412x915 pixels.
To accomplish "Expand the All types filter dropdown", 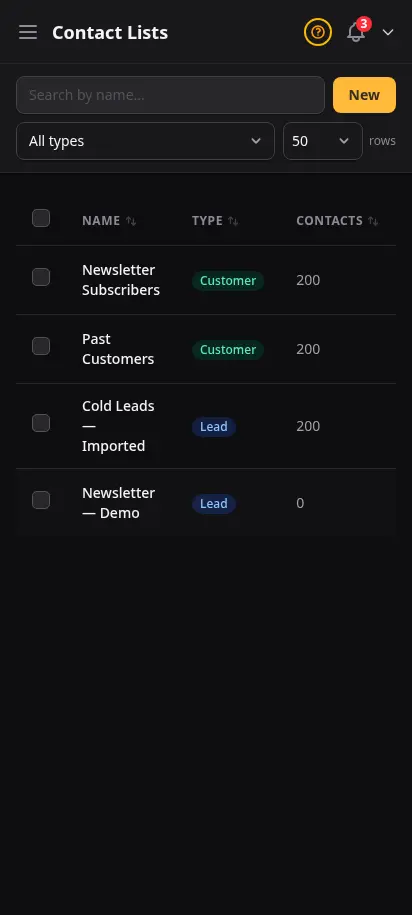I will (x=145, y=141).
